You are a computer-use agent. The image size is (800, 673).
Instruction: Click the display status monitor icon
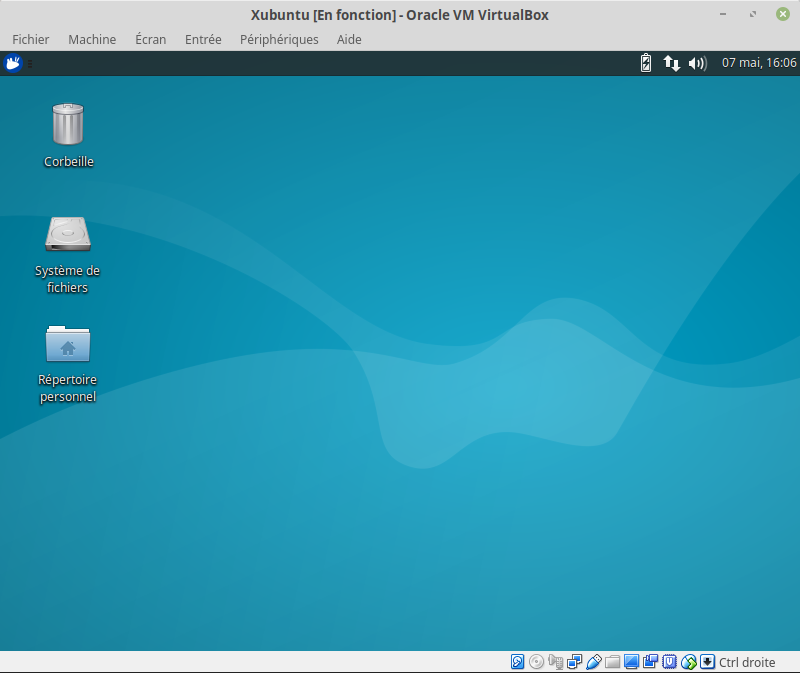click(632, 662)
